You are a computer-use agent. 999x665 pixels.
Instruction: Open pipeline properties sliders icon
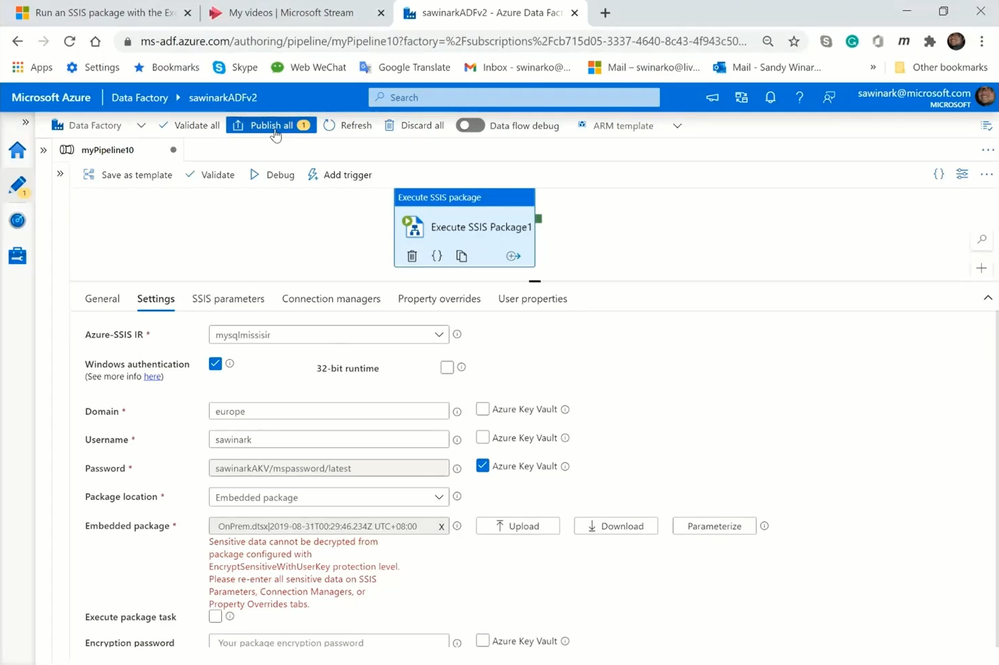coord(962,174)
